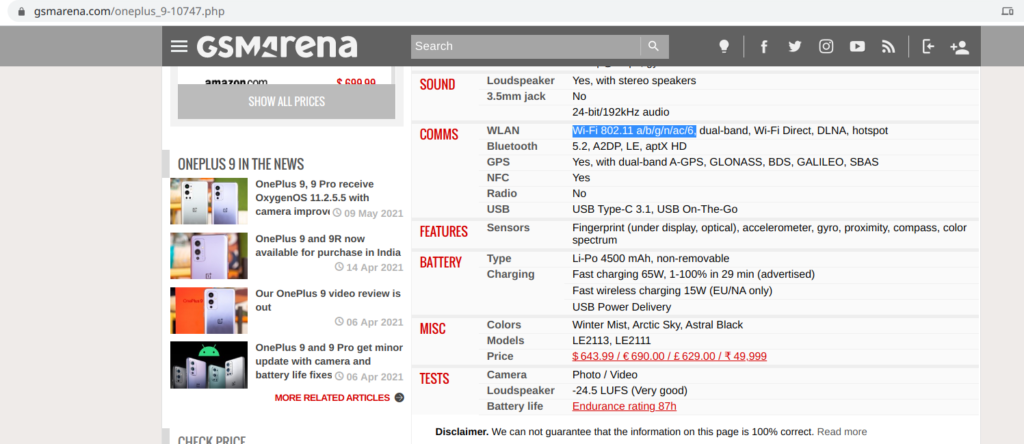Click the NFC spec label
Viewport: 1024px width, 444px height.
pyautogui.click(x=498, y=178)
